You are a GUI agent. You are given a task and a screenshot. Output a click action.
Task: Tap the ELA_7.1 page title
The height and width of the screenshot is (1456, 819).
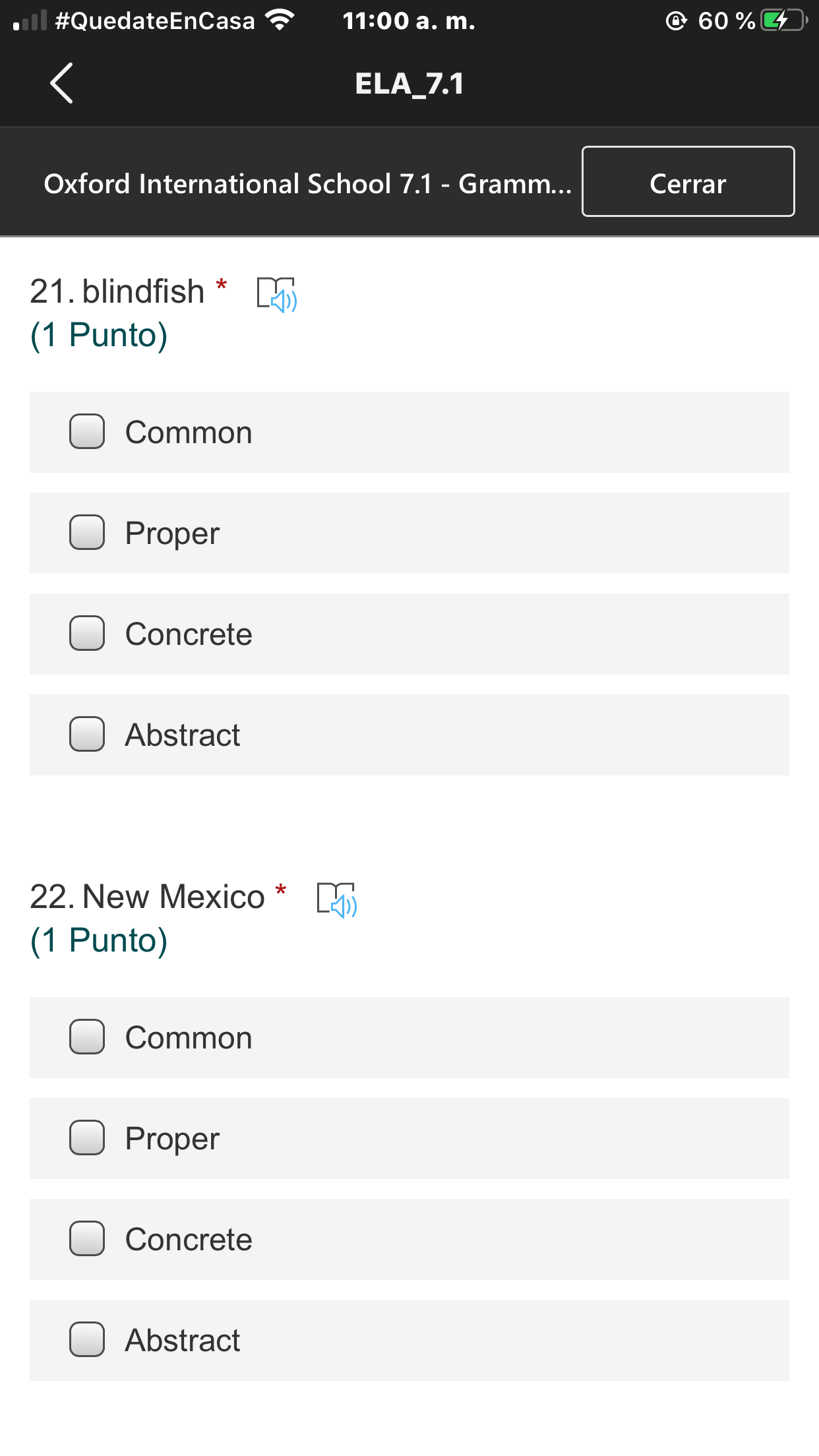(x=409, y=84)
